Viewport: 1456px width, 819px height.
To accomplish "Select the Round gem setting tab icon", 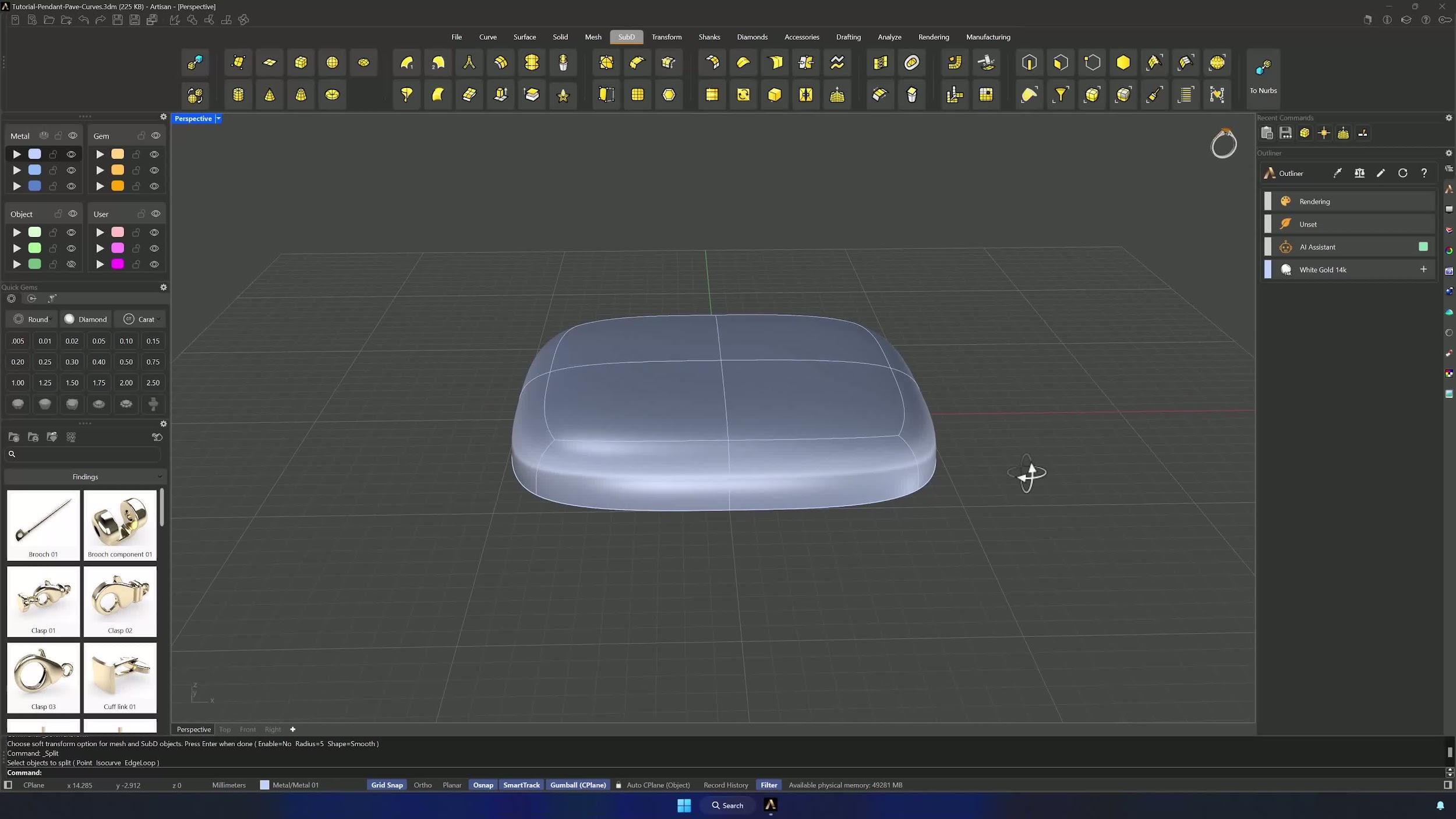I will pyautogui.click(x=11, y=298).
